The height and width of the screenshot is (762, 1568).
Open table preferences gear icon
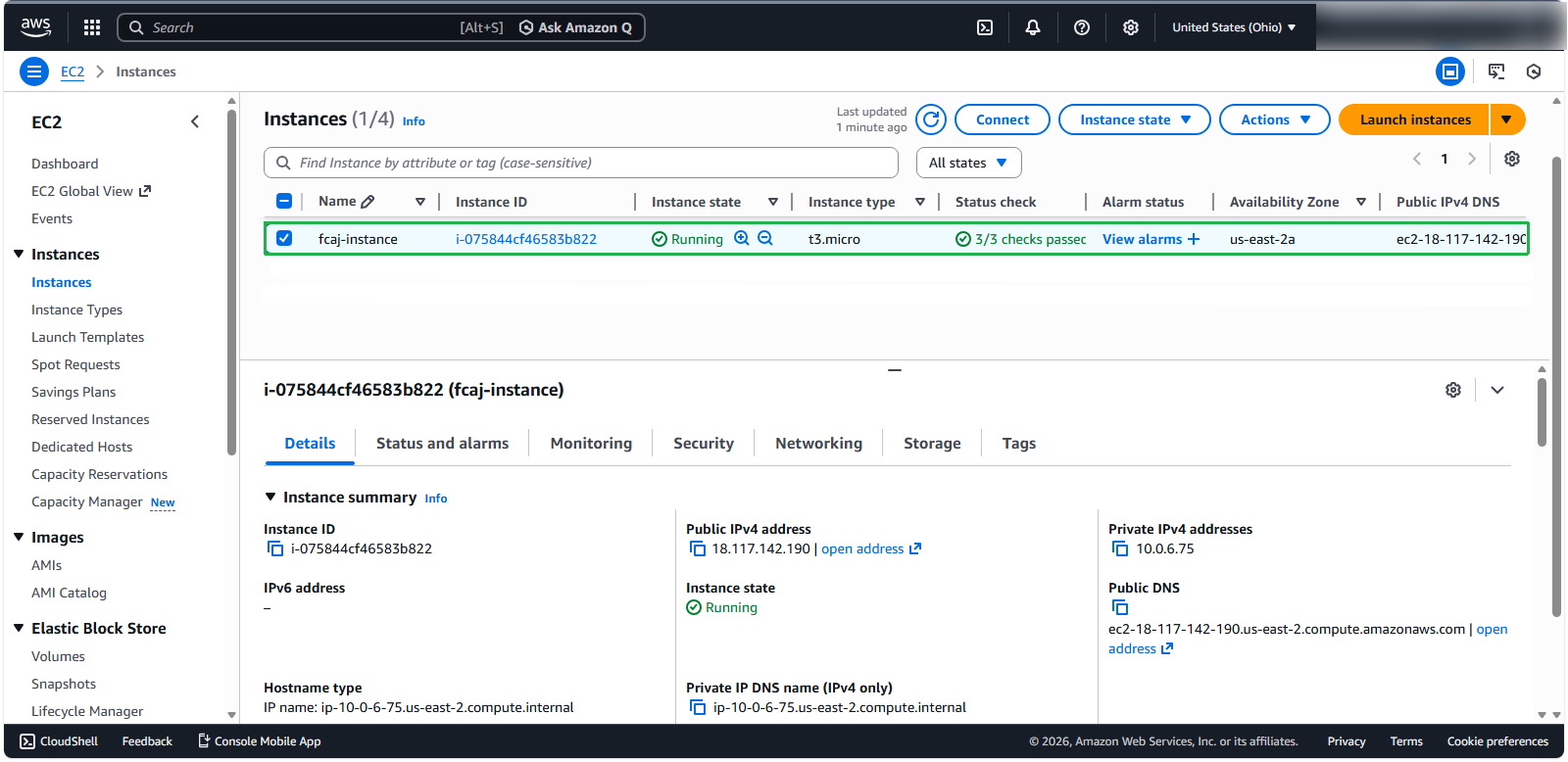point(1512,159)
